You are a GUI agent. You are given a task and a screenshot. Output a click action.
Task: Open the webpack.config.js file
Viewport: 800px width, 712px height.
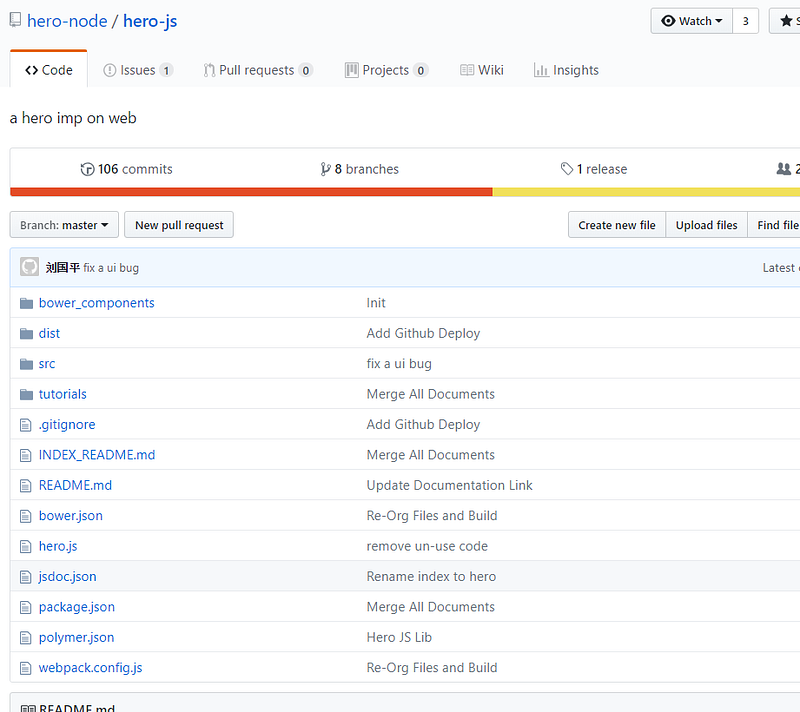90,668
